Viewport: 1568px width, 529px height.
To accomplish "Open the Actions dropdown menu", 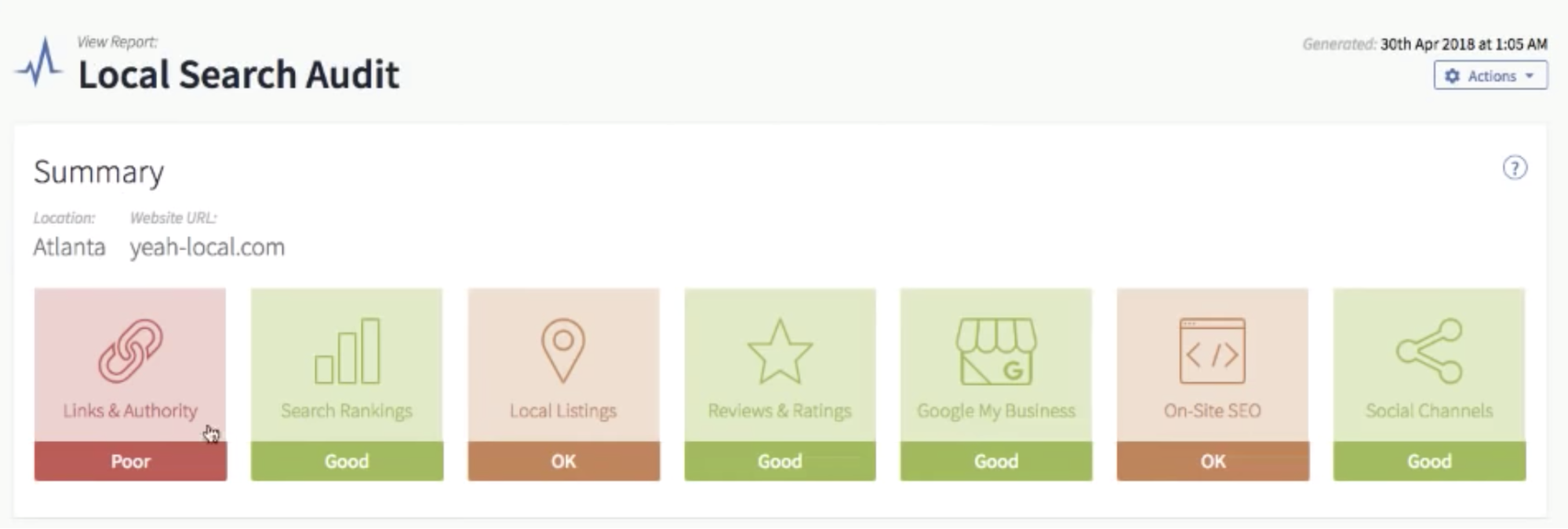I will 1490,76.
